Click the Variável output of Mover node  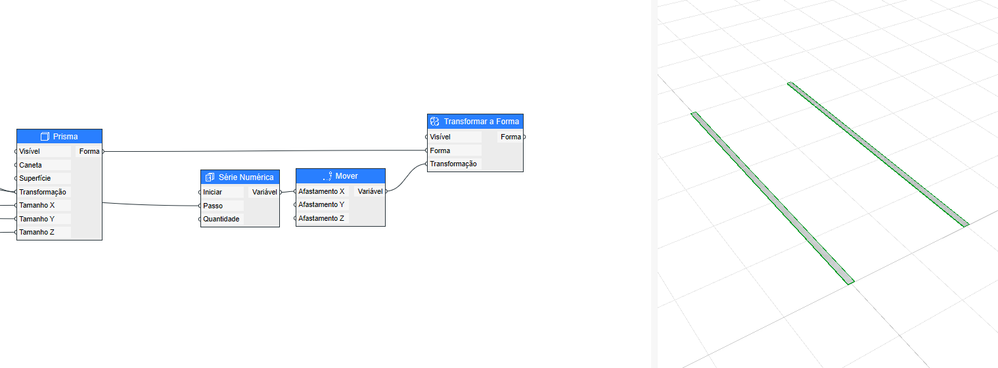point(370,191)
